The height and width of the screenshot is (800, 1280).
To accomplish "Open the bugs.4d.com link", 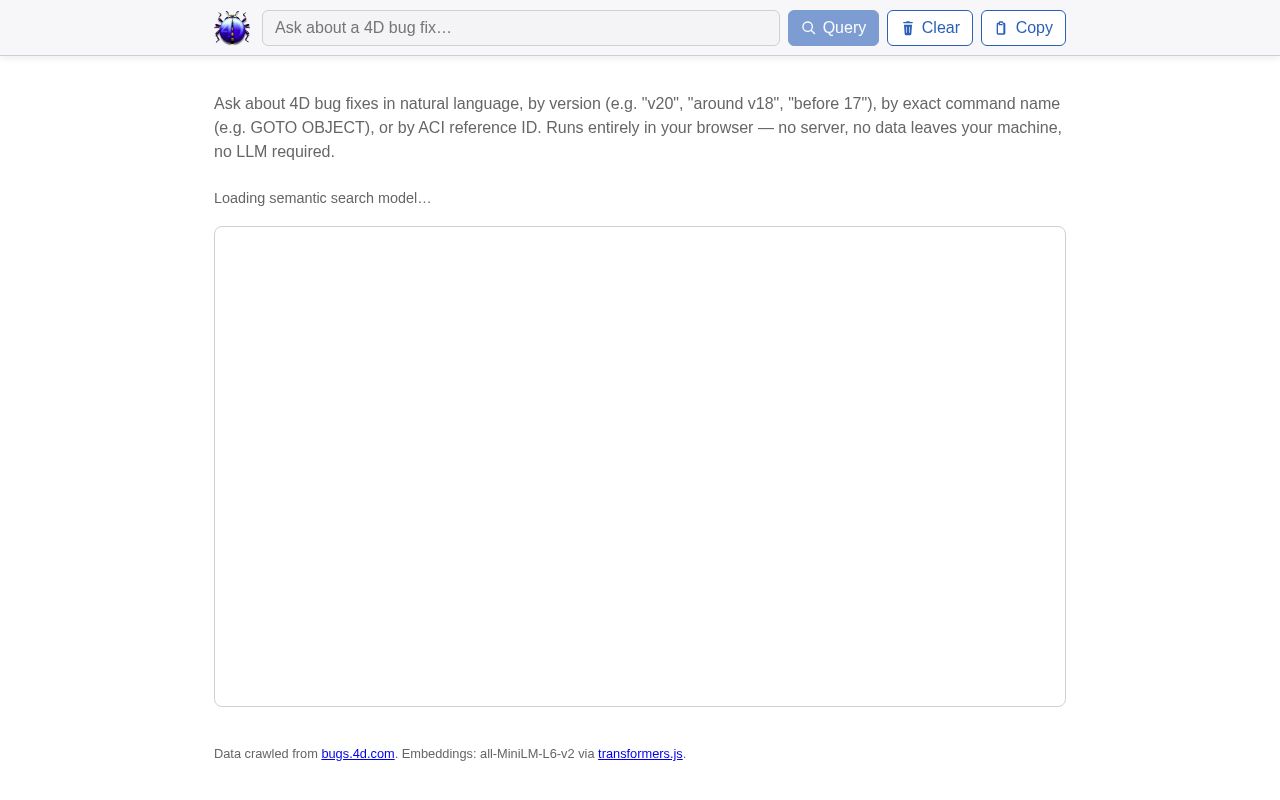I will point(358,754).
